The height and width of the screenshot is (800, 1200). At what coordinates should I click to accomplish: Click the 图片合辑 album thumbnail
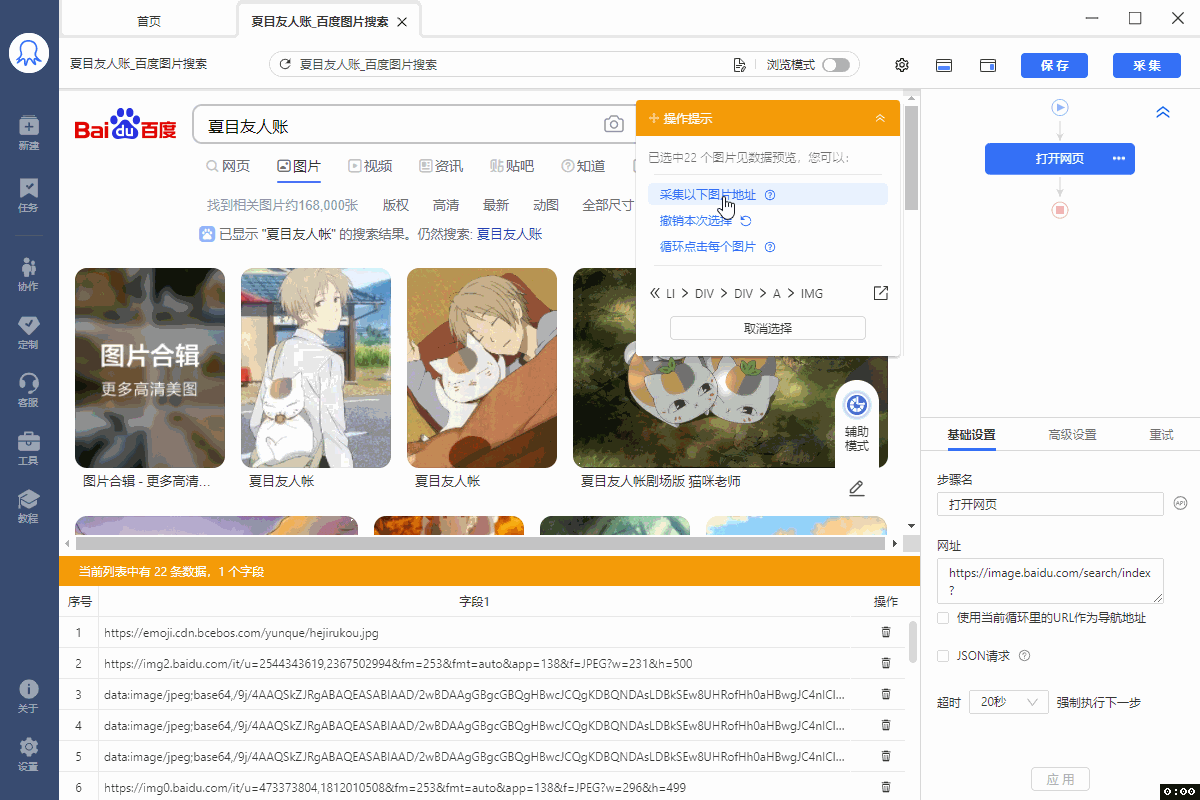pyautogui.click(x=150, y=367)
